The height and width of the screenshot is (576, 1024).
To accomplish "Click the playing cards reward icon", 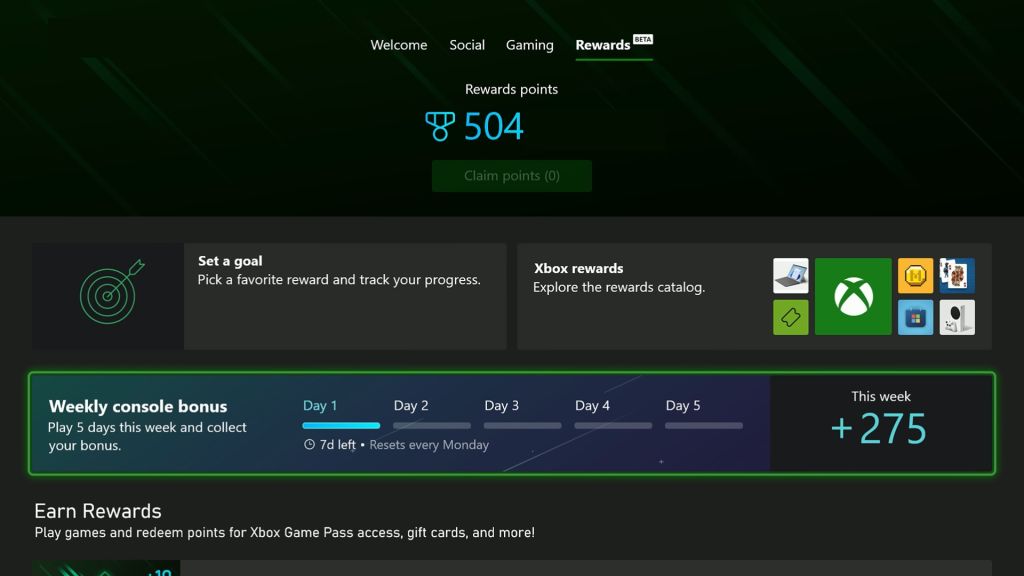I will coord(957,276).
